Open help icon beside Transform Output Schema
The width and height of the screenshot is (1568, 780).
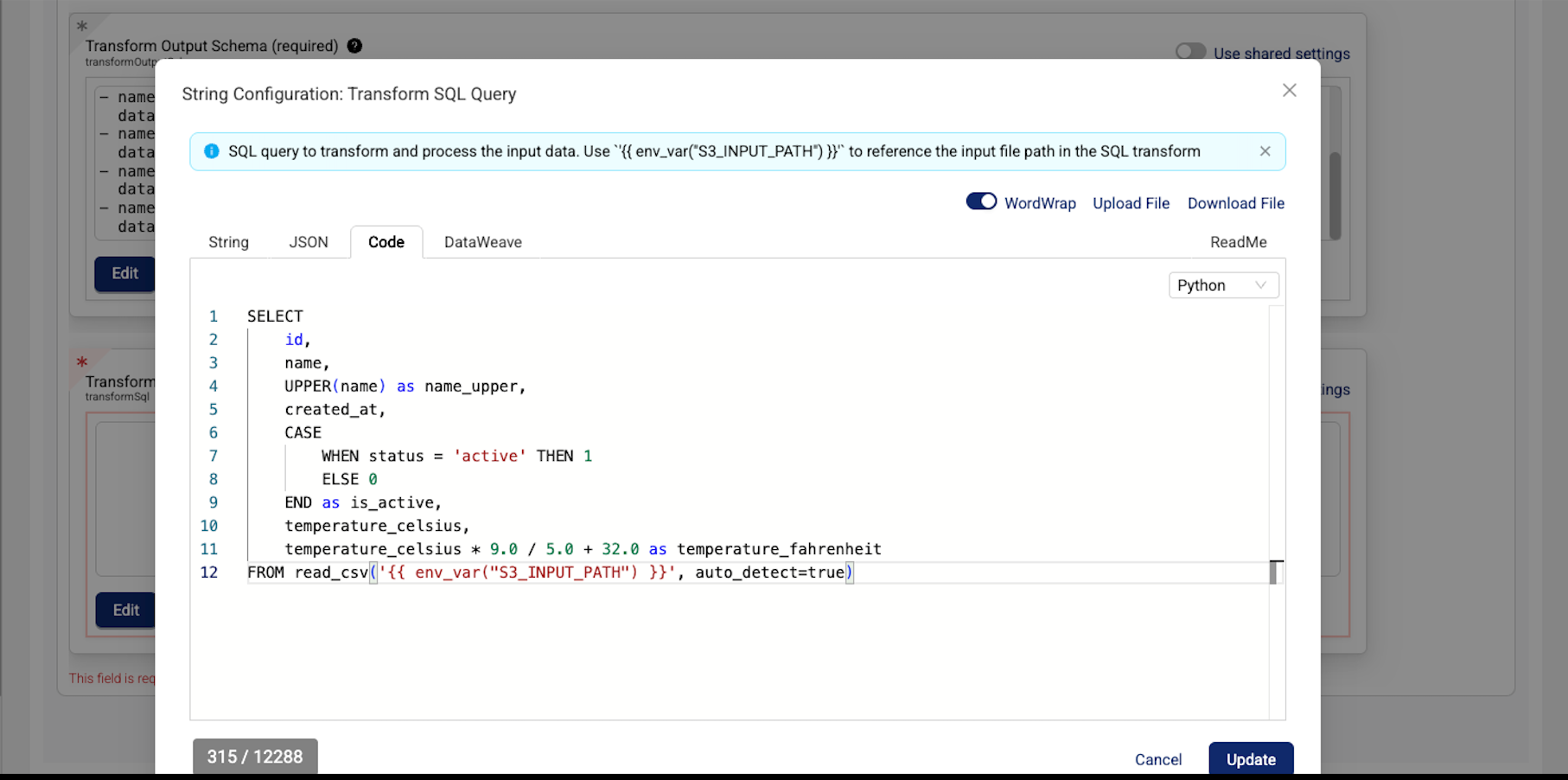pos(354,46)
